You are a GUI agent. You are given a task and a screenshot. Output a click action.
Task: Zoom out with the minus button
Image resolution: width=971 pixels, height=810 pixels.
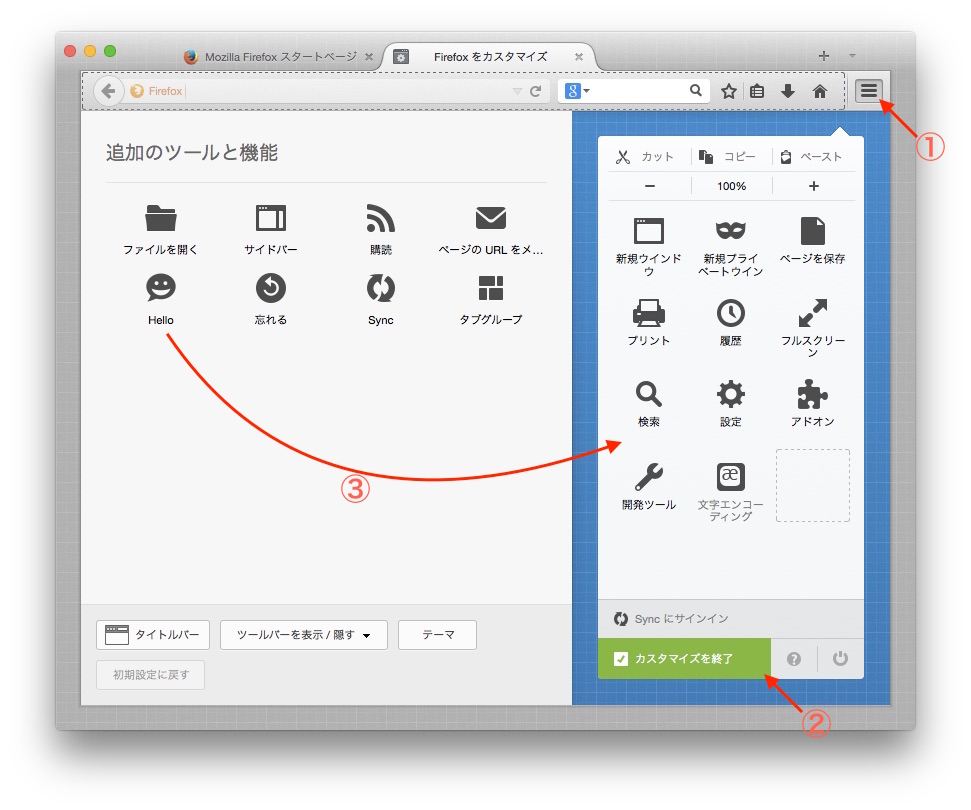650,186
